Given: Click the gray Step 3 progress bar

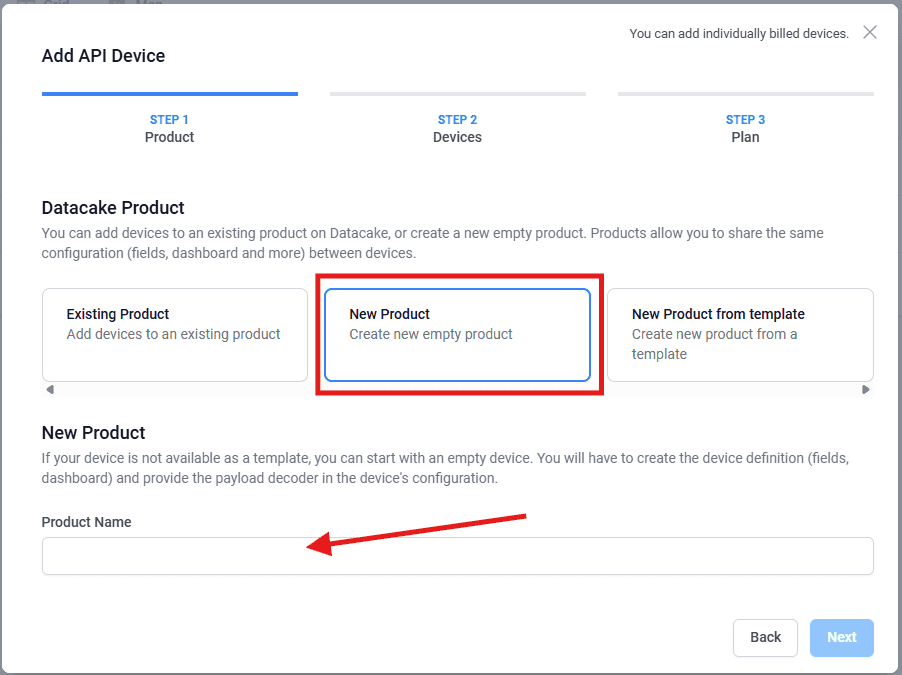Looking at the screenshot, I should [745, 94].
